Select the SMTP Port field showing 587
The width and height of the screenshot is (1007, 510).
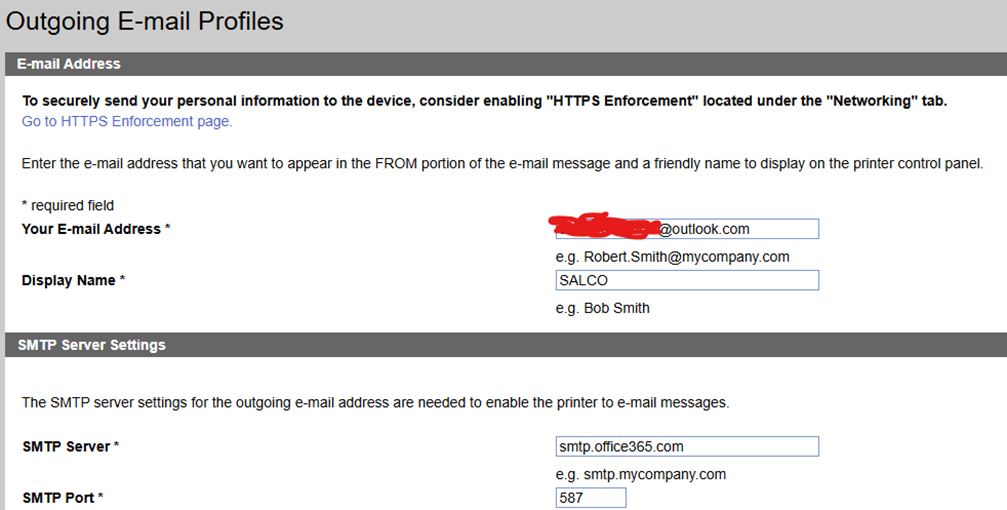point(591,498)
